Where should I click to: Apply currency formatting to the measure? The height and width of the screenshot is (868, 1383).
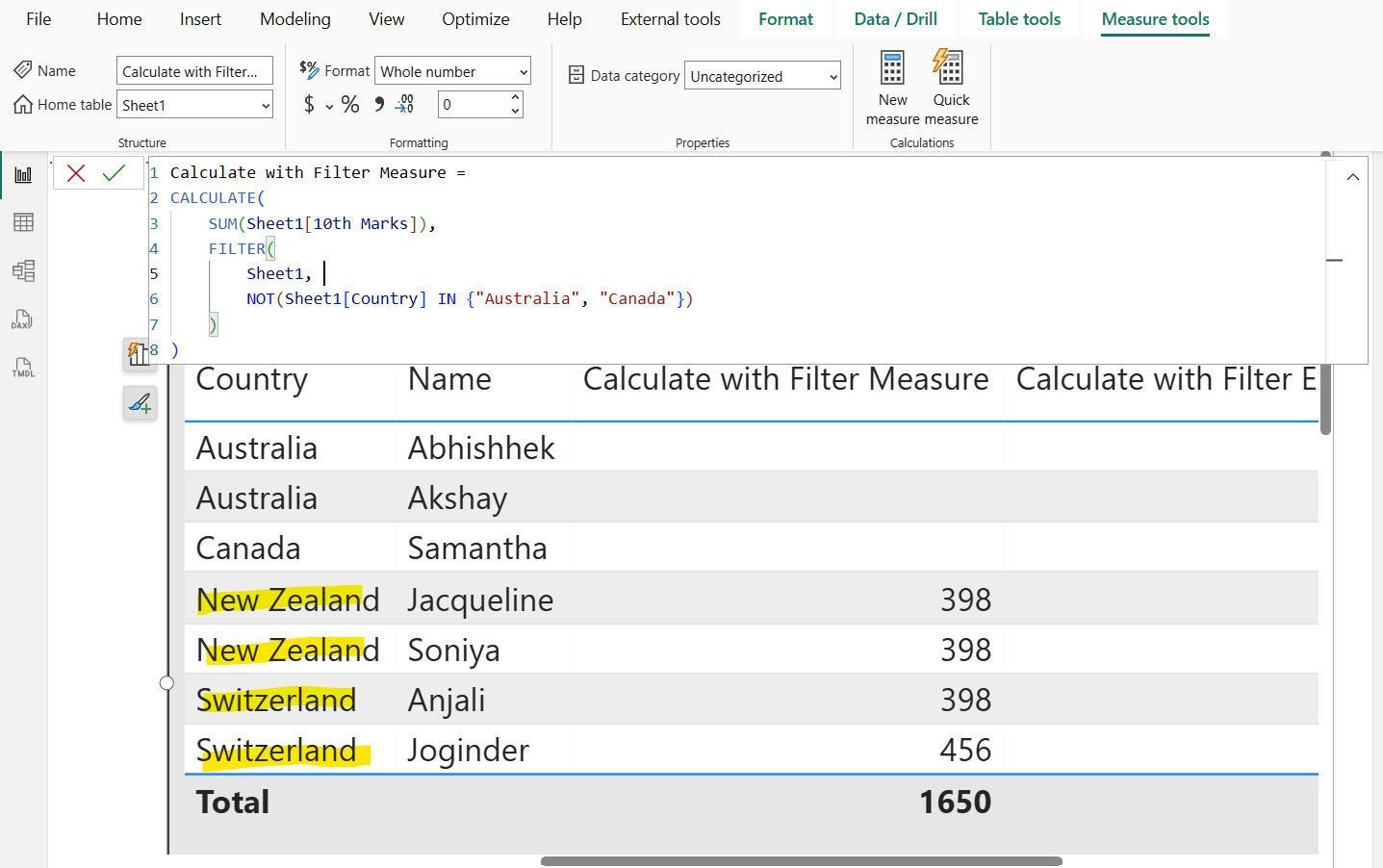pyautogui.click(x=310, y=104)
